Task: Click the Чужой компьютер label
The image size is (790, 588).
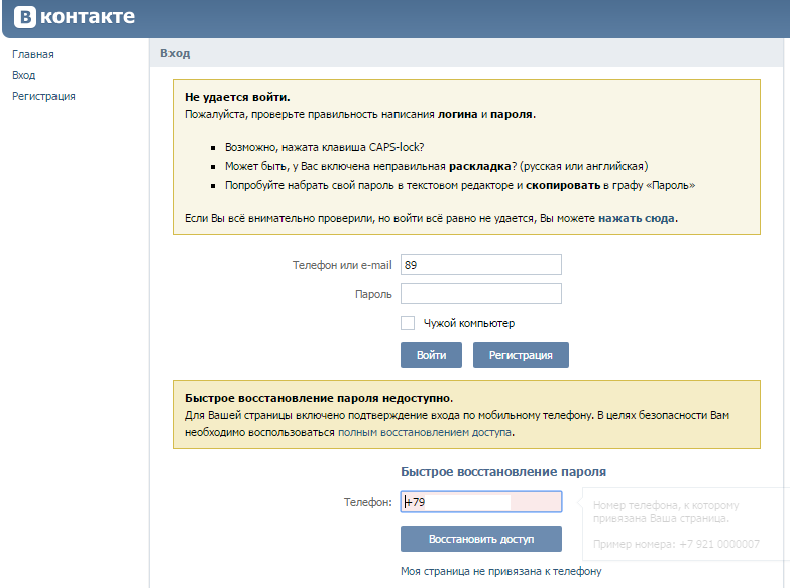Action: (469, 323)
